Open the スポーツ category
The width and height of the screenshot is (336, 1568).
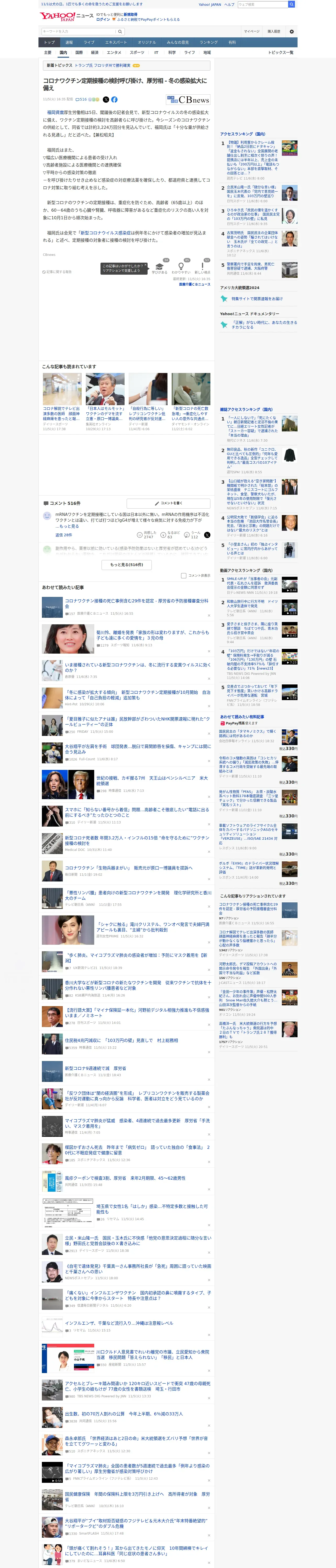coord(137,52)
